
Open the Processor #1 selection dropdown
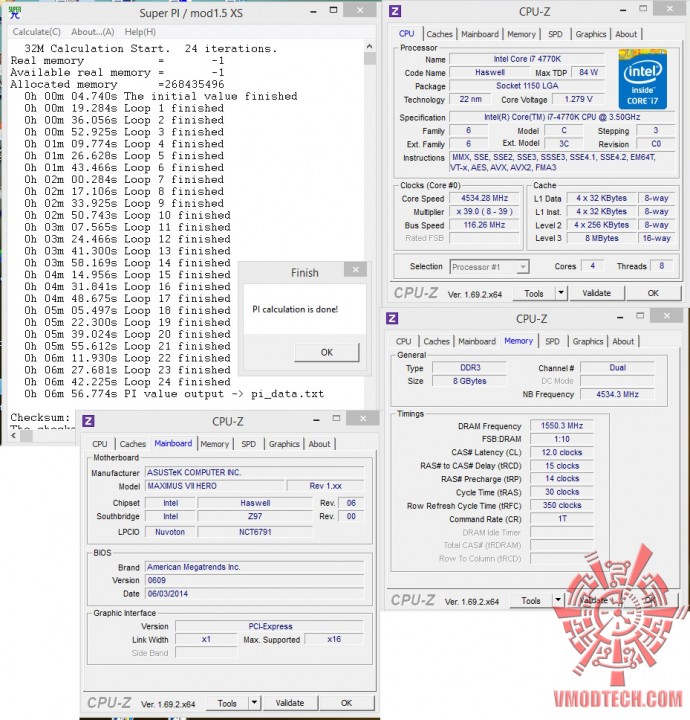(x=489, y=267)
